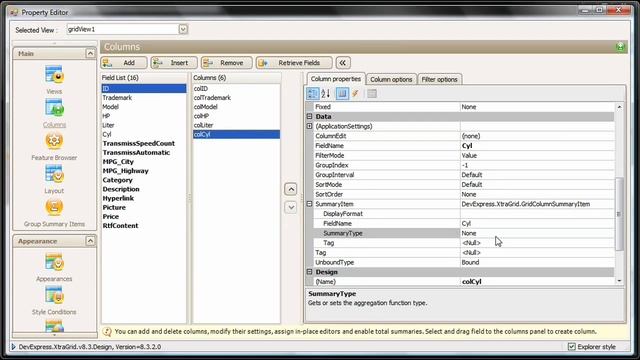
Task: Select ID in the Field List
Action: point(144,89)
